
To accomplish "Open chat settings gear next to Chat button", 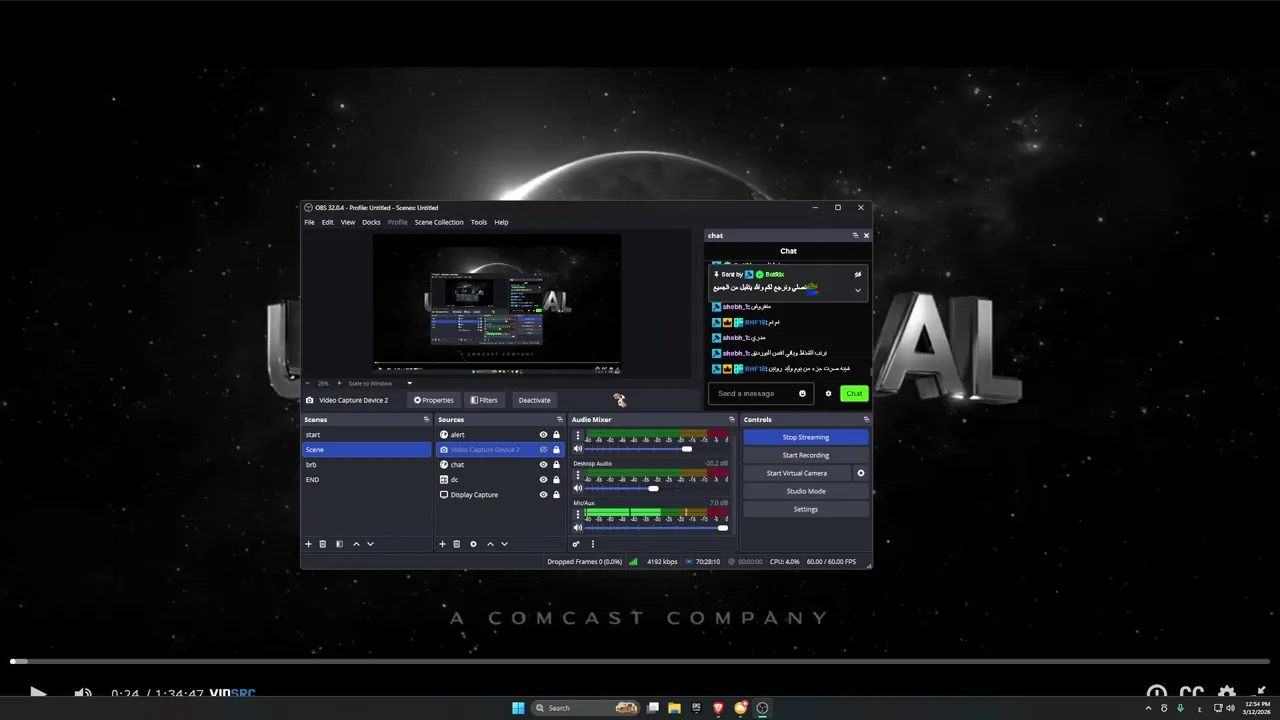I will [x=828, y=393].
